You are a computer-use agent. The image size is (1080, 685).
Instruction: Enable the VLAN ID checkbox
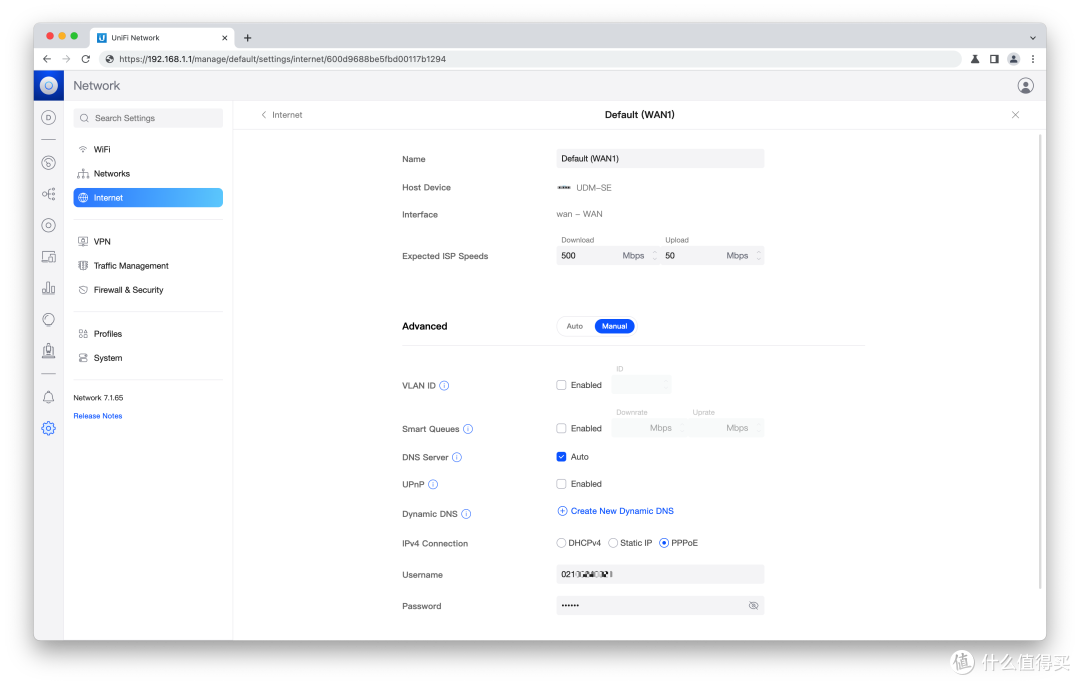[x=561, y=385]
